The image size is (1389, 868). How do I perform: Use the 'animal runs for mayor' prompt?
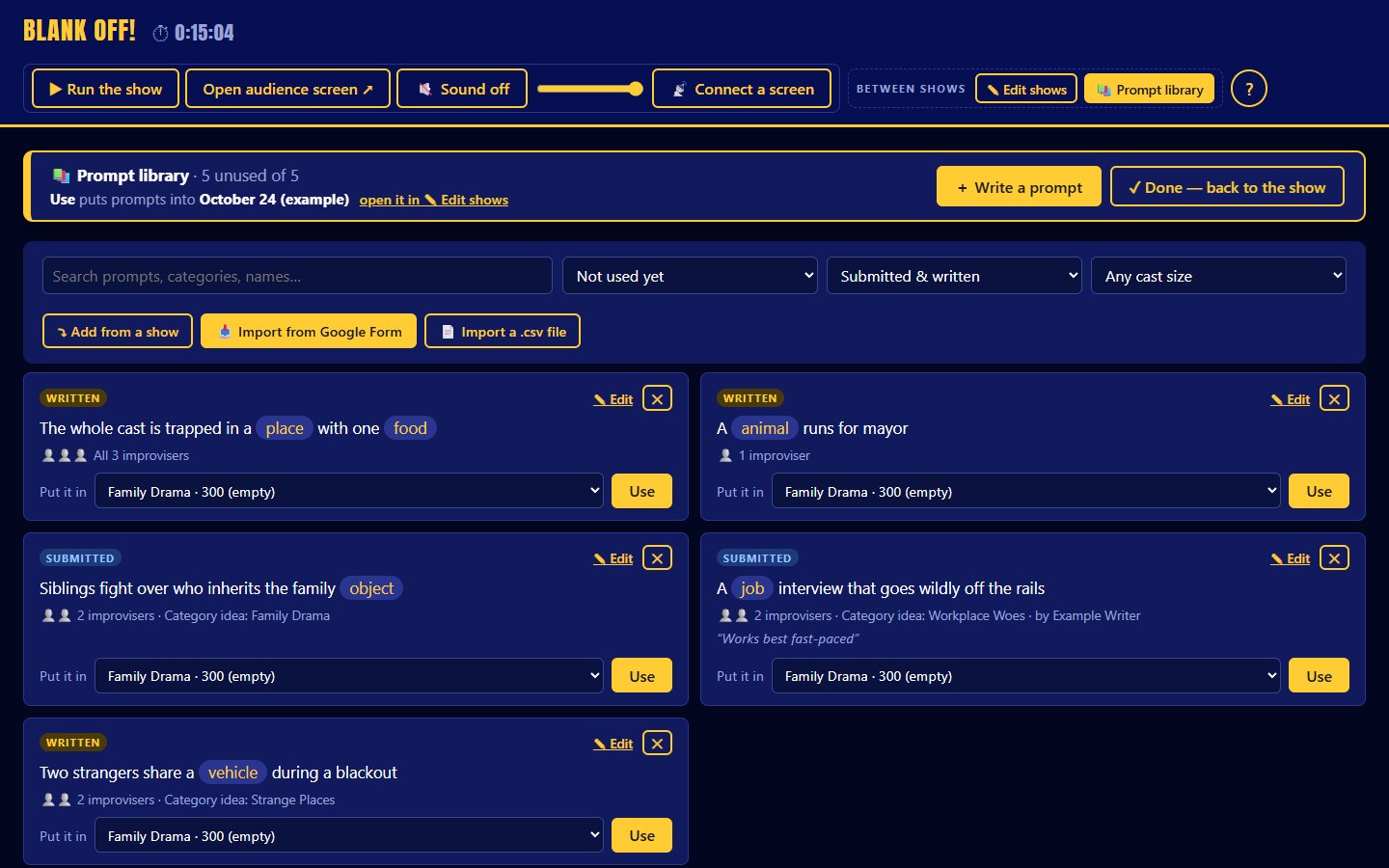click(1320, 491)
